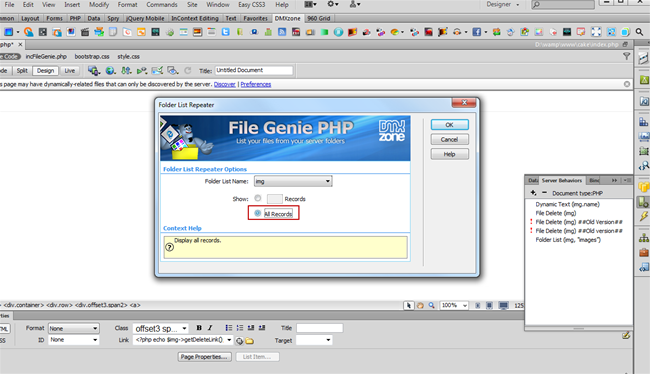650x374 pixels.
Task: Click the preview in browser globe icon
Action: [110, 70]
